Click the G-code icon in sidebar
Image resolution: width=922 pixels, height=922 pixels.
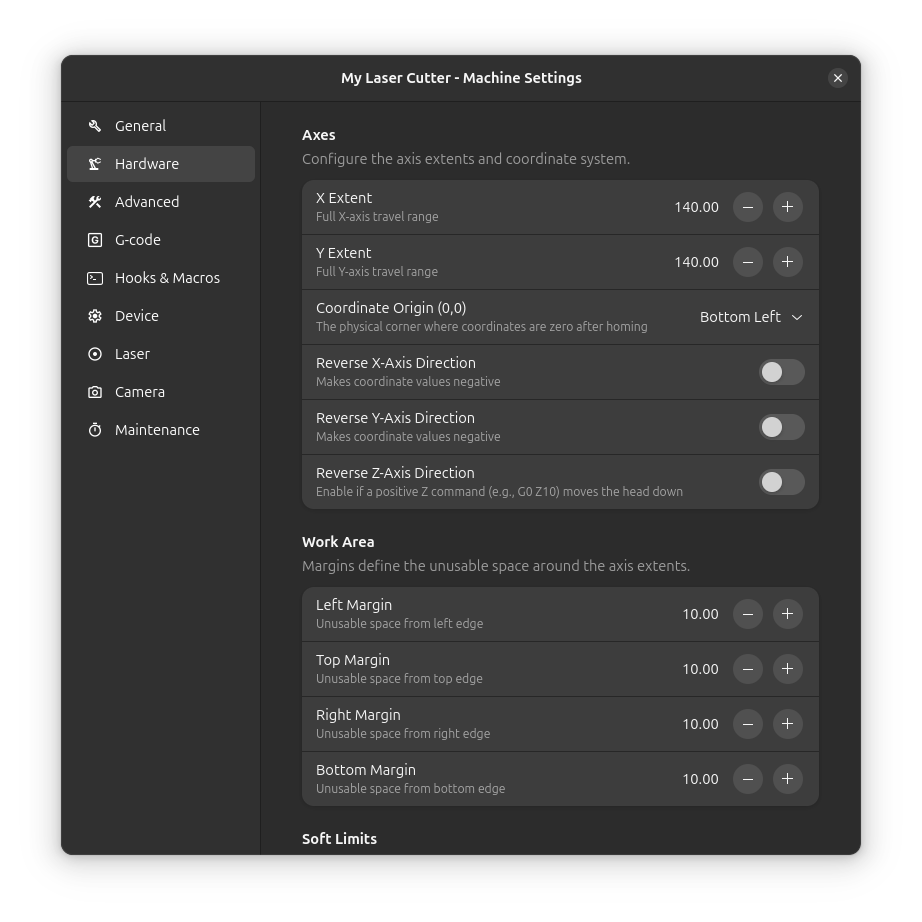[95, 240]
